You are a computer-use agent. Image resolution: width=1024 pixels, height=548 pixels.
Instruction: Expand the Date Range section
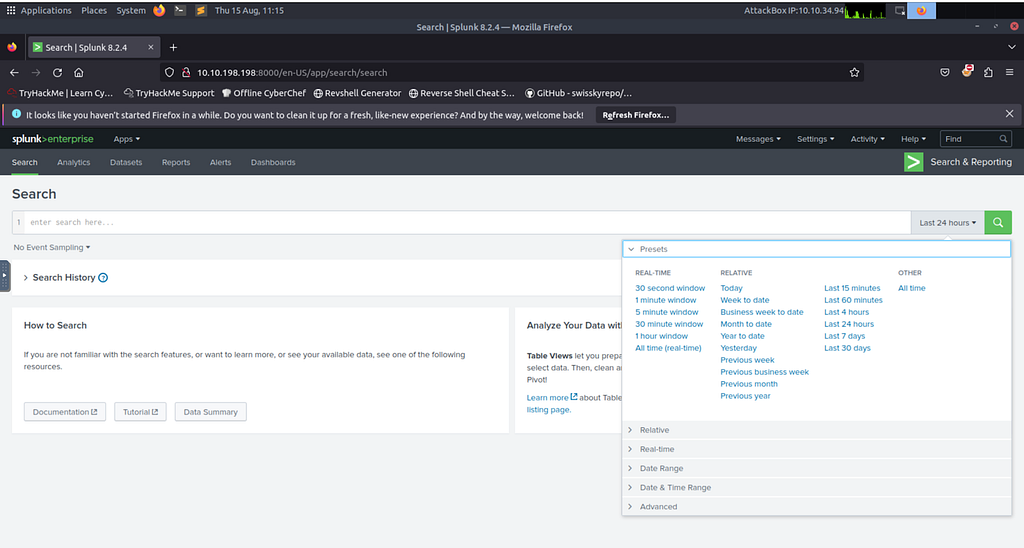816,468
